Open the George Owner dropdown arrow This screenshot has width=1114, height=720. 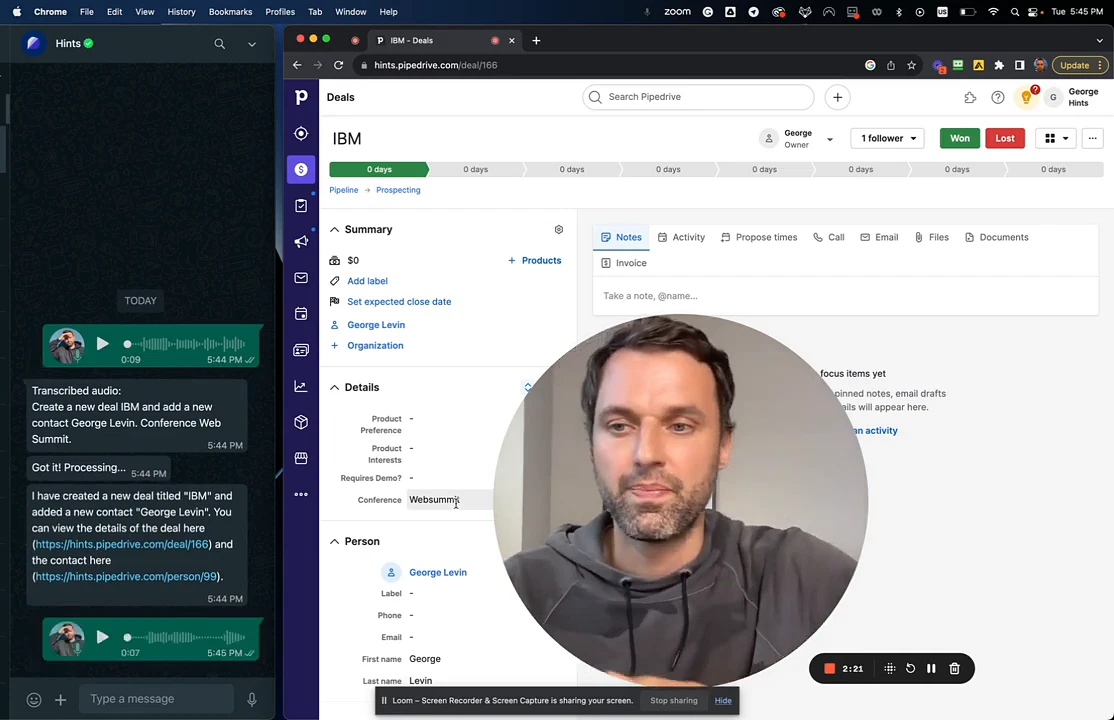click(829, 139)
